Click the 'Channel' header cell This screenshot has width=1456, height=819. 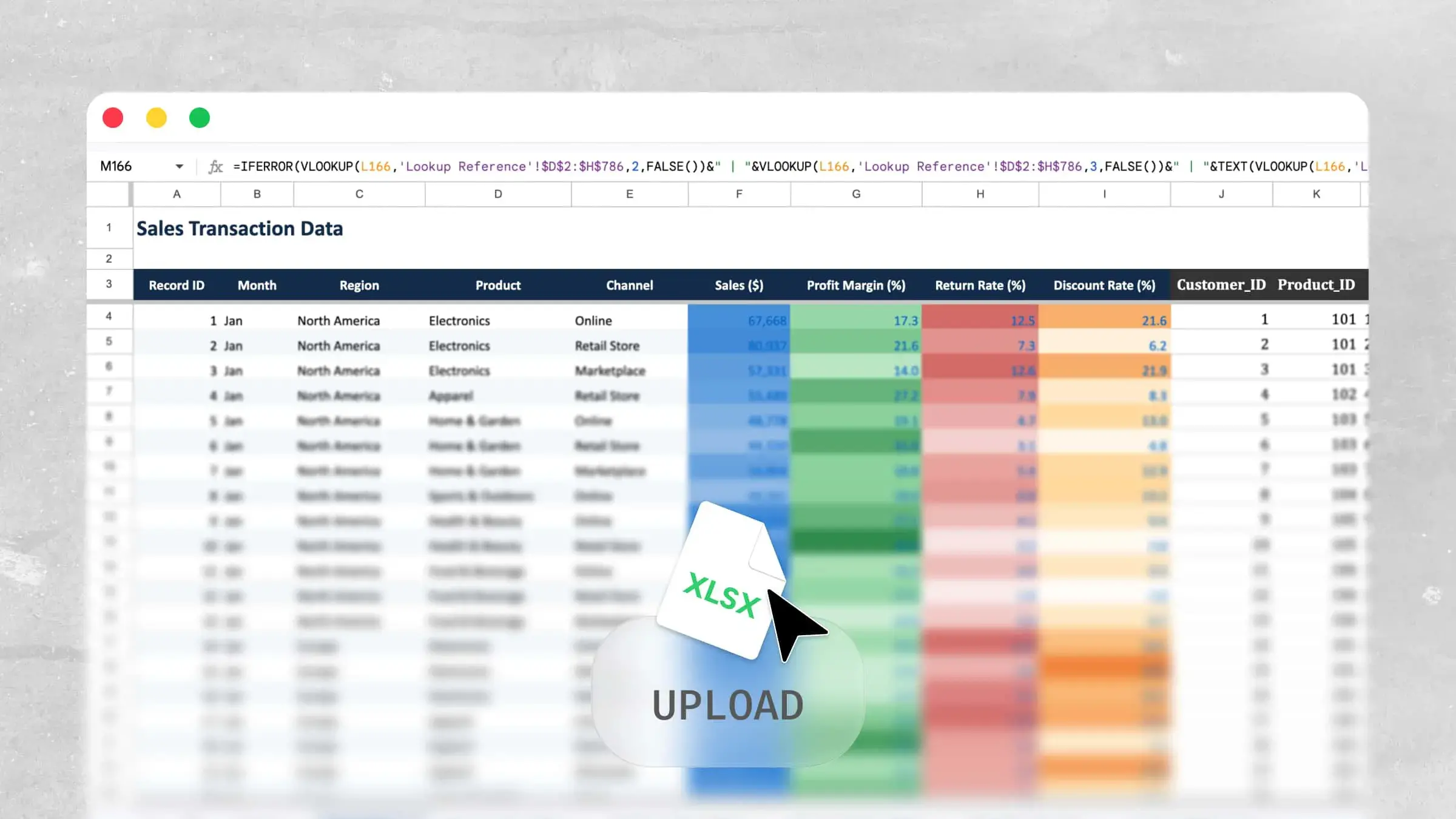(630, 285)
